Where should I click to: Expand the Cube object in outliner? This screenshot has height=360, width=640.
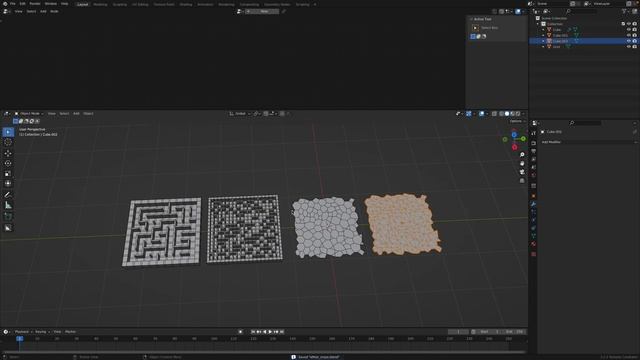(x=543, y=29)
